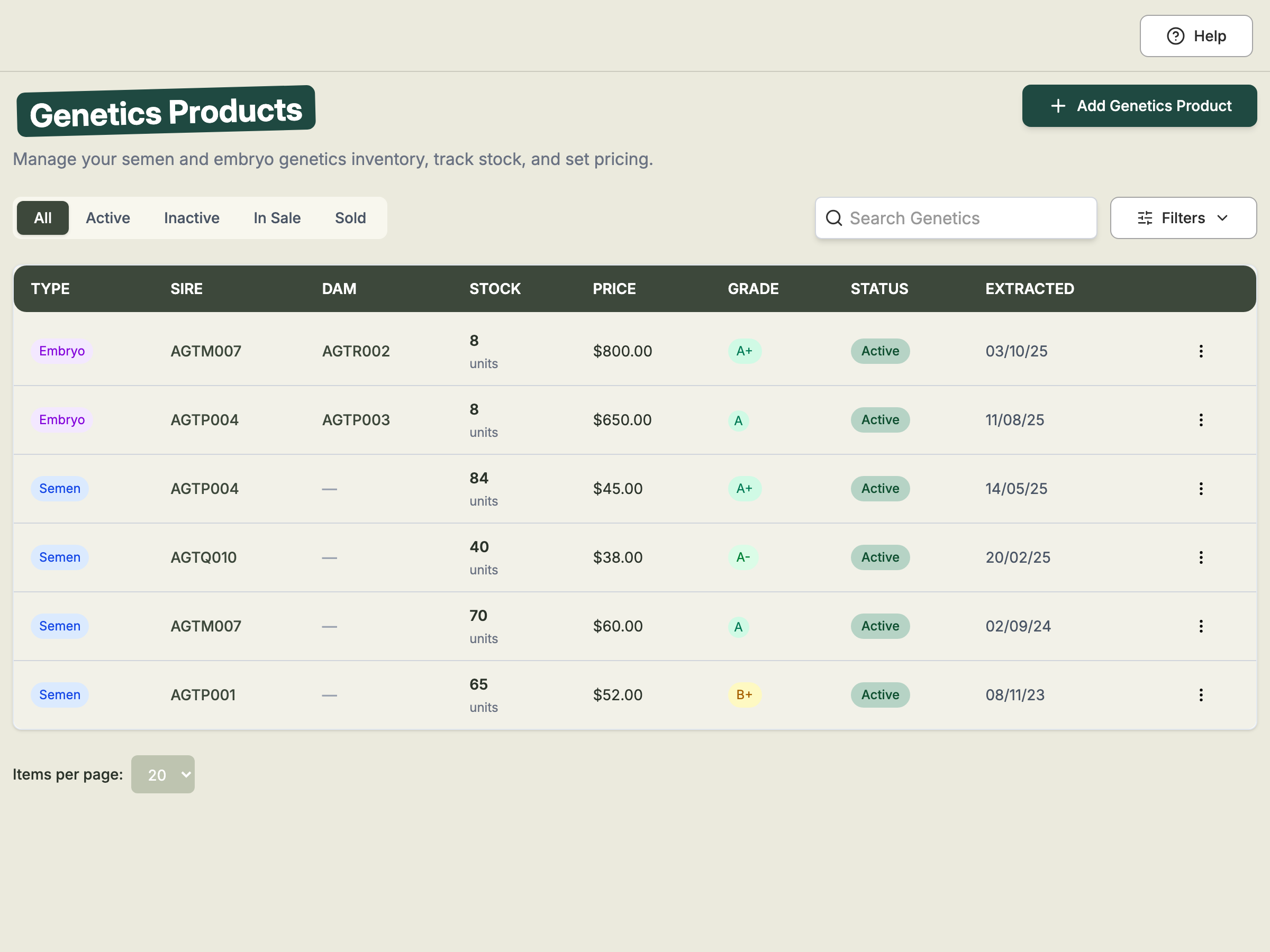
Task: Click dam AGTP003 cell
Action: click(x=356, y=420)
